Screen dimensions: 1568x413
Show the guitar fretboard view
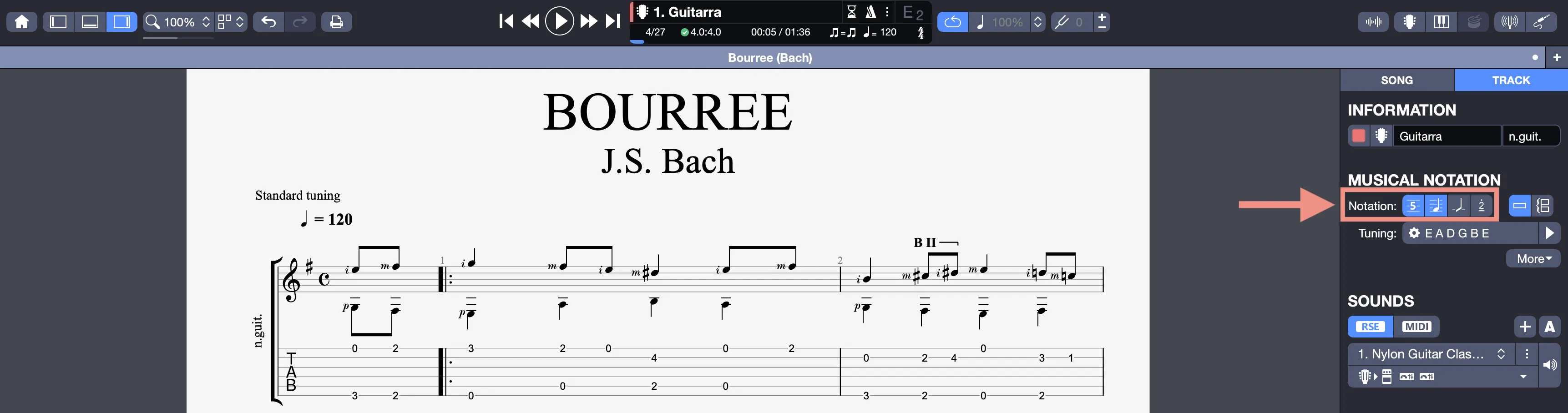pyautogui.click(x=1409, y=22)
